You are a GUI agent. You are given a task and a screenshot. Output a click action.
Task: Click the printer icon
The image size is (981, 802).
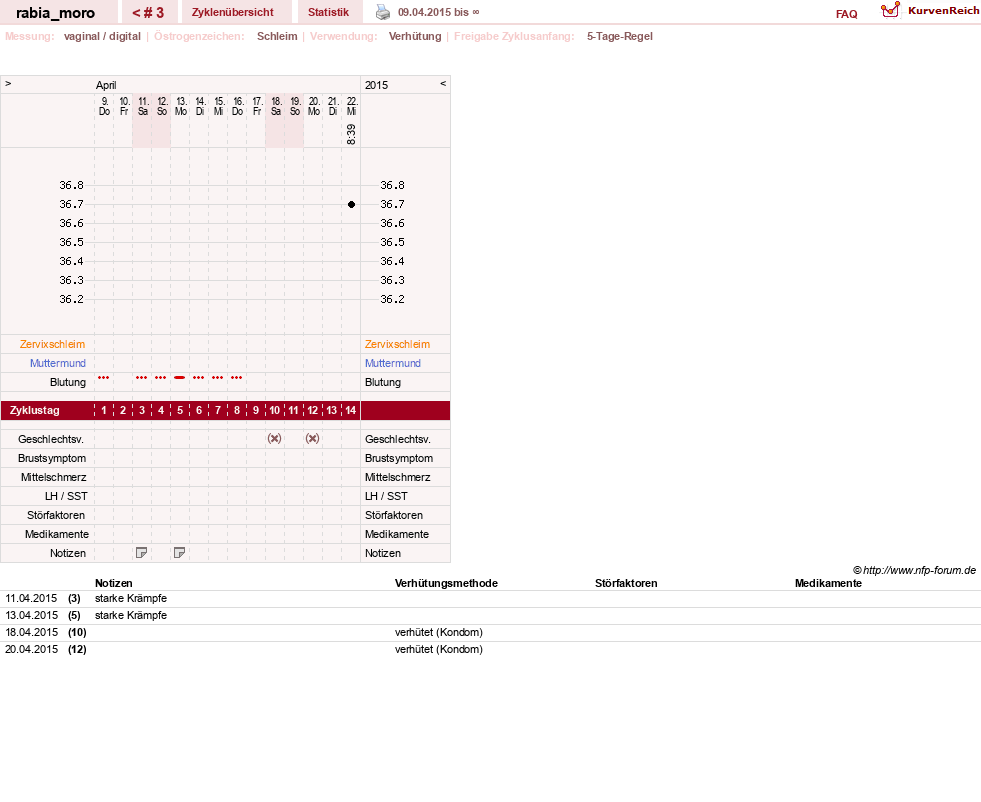click(x=383, y=13)
